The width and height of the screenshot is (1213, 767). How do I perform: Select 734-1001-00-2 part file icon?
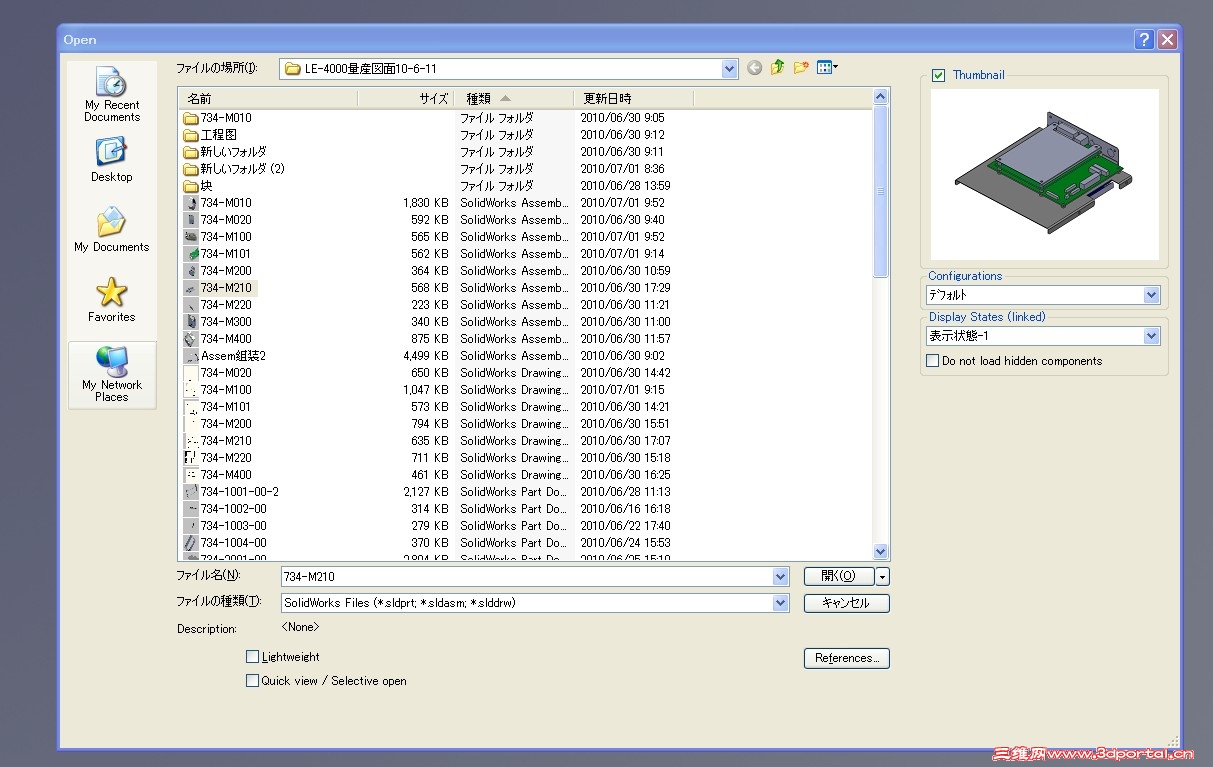click(x=191, y=492)
